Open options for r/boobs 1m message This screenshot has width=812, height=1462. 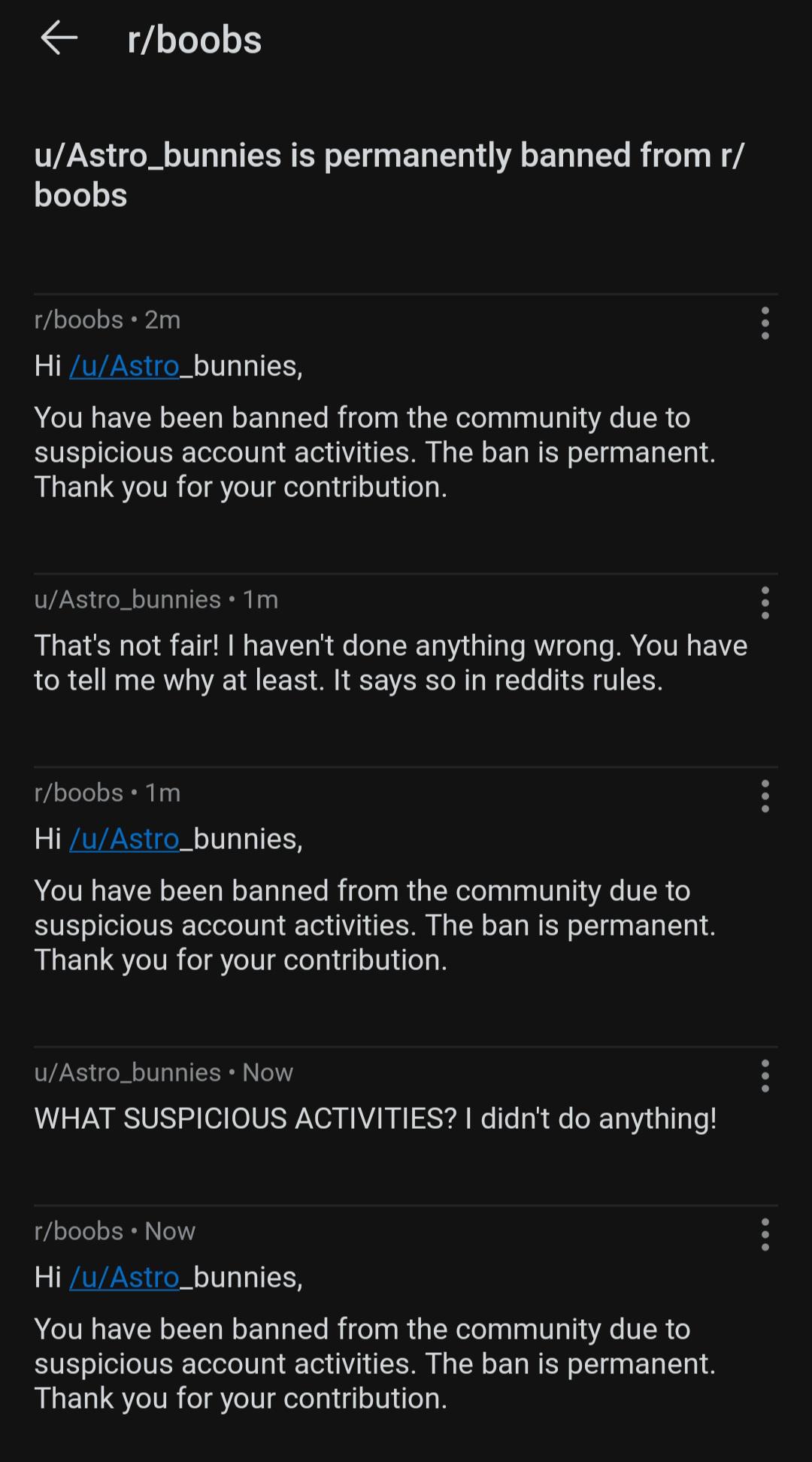[x=765, y=796]
